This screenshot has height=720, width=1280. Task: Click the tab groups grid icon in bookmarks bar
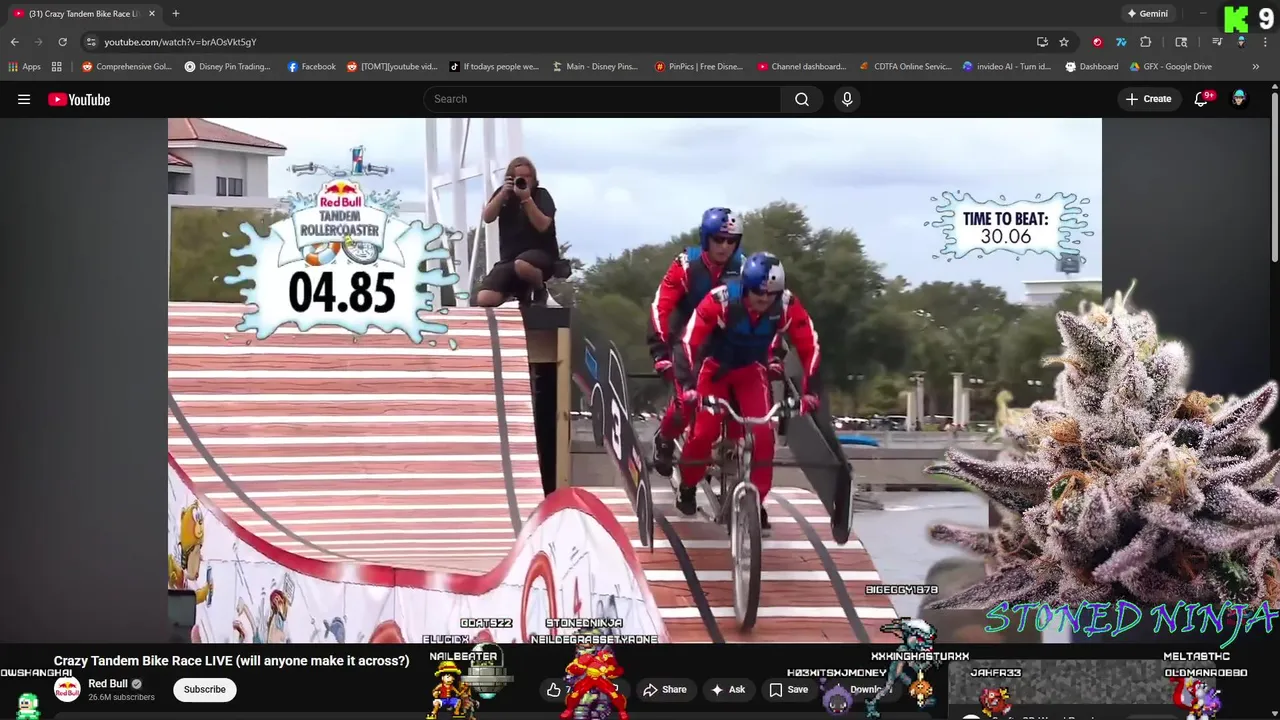(x=57, y=67)
